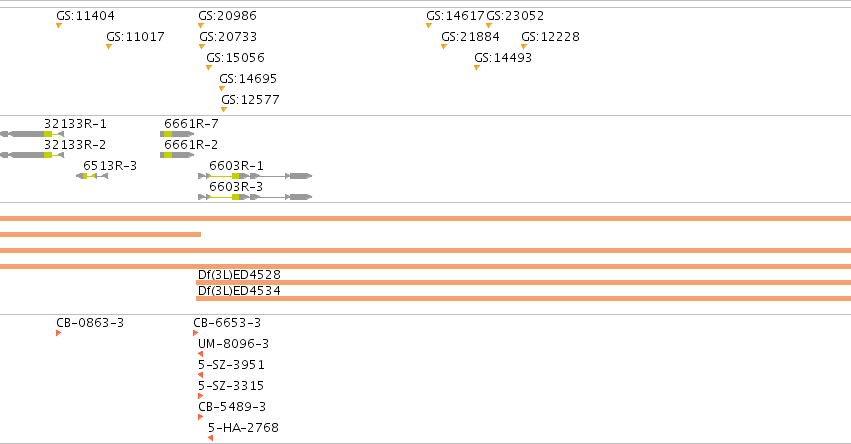Click the red arrow under 5-HA-2768
851x444 pixels.
211,438
